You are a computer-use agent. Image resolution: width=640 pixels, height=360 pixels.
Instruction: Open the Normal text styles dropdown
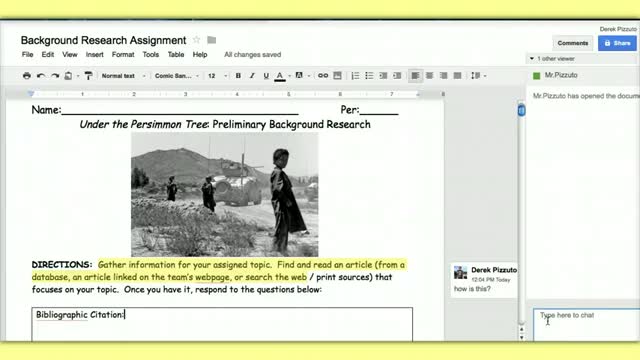pyautogui.click(x=123, y=76)
